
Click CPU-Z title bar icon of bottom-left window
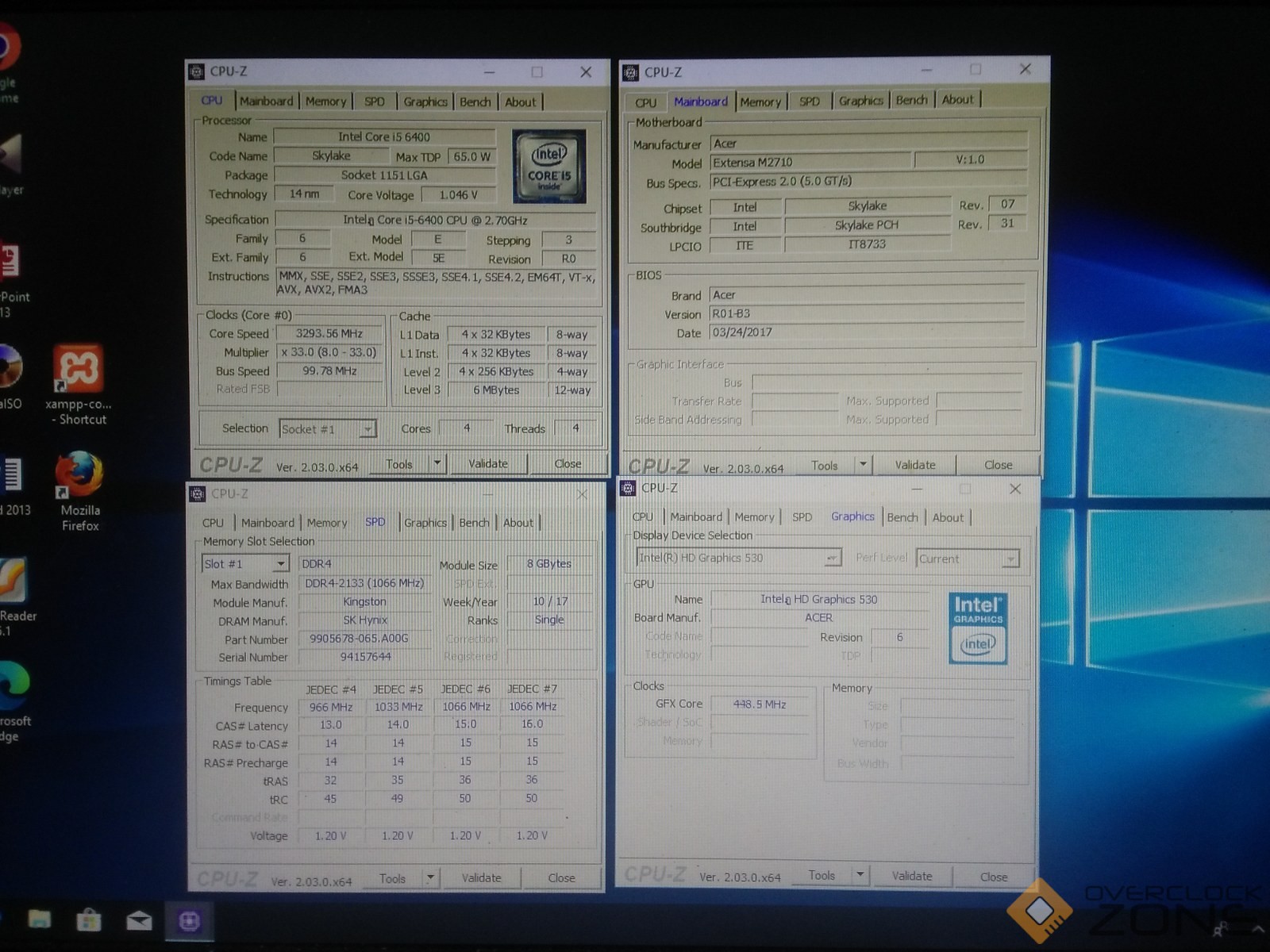coord(198,494)
